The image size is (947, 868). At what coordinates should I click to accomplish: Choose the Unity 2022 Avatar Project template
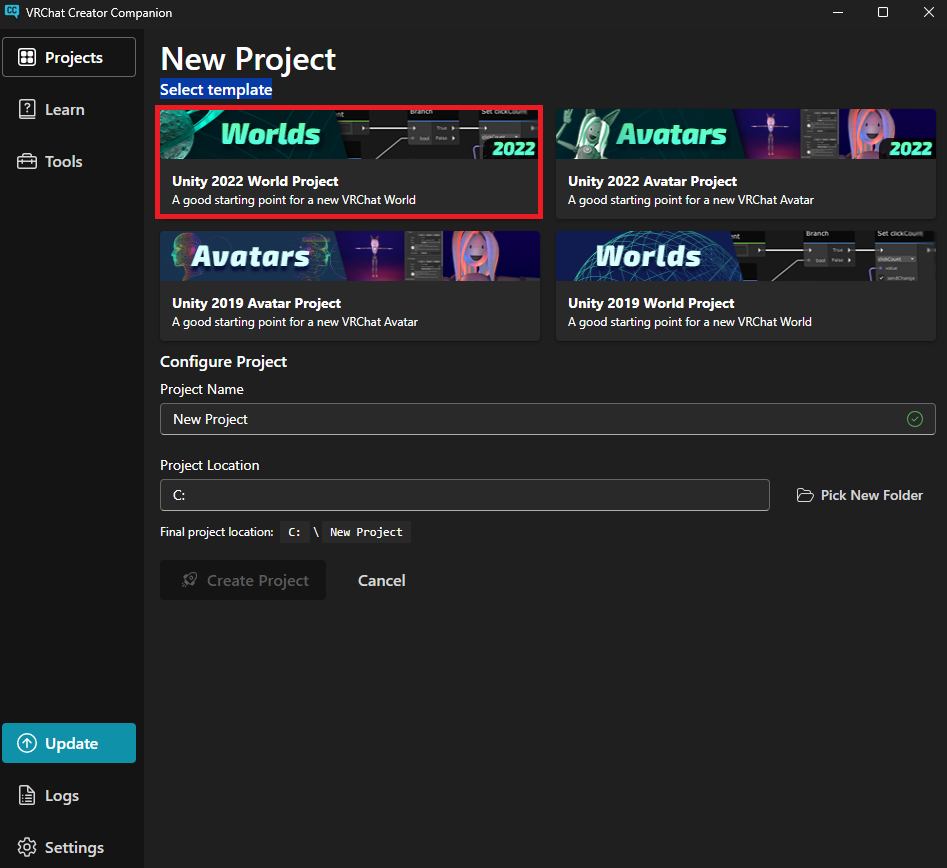coord(745,162)
